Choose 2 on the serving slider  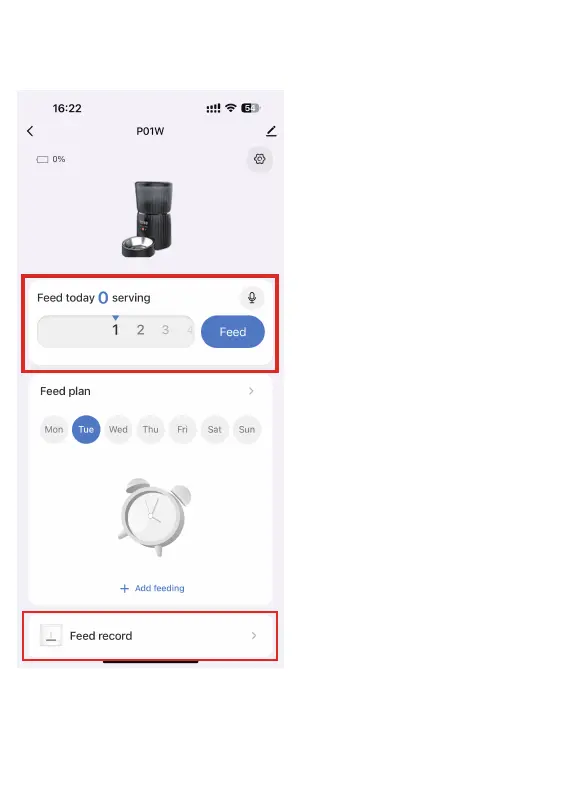click(x=141, y=330)
